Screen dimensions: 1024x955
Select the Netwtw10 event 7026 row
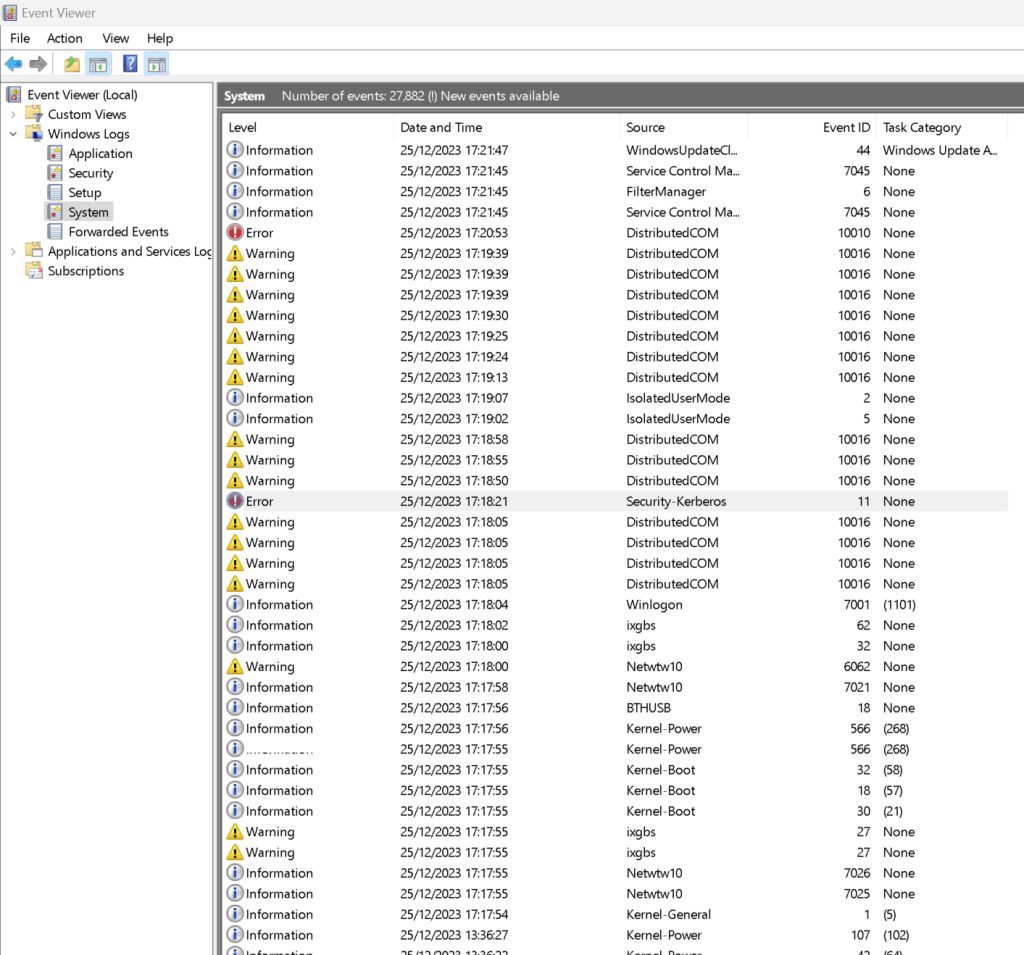coord(616,873)
